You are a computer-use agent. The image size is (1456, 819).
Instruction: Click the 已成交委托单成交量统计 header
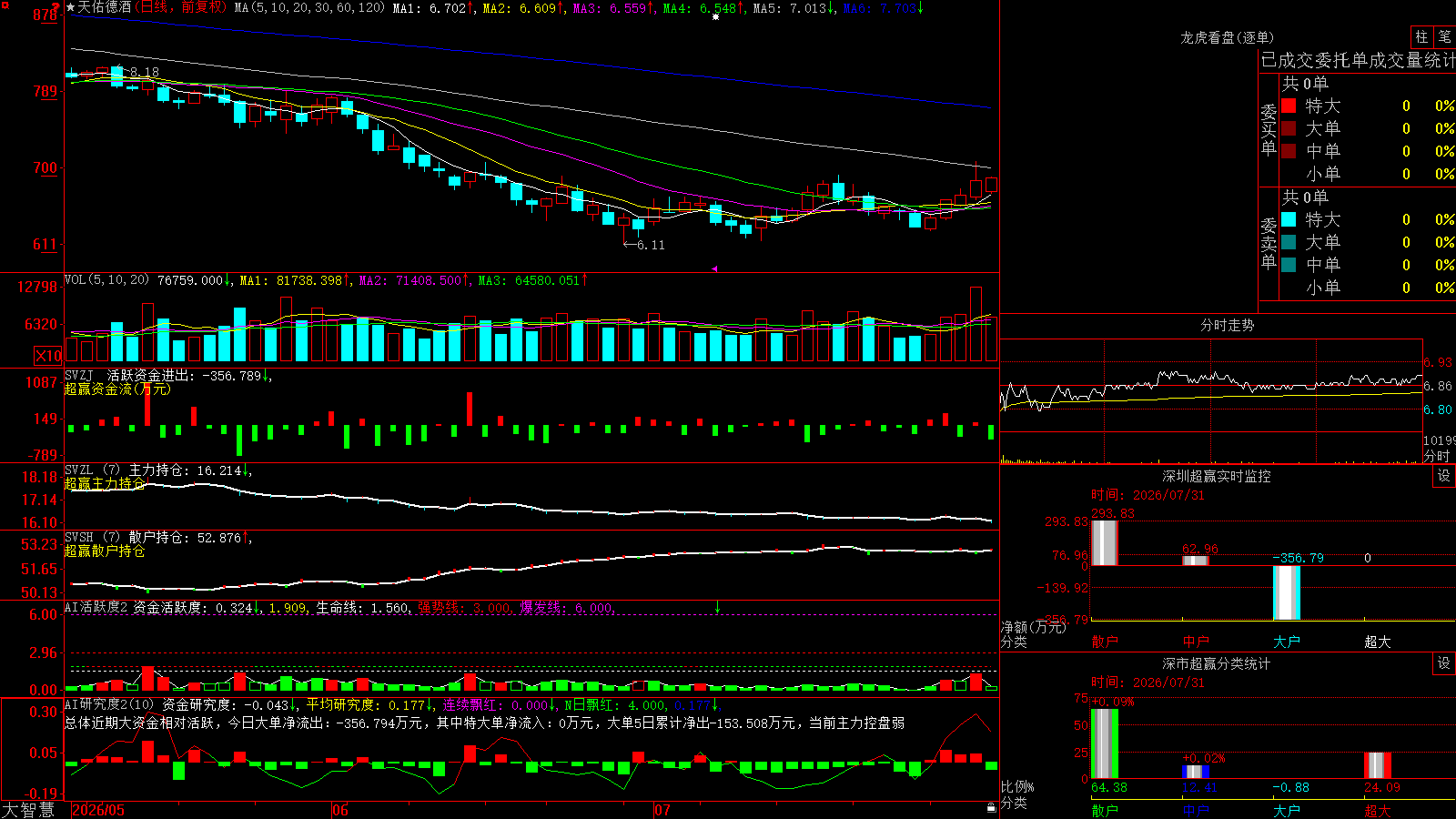pyautogui.click(x=1358, y=60)
